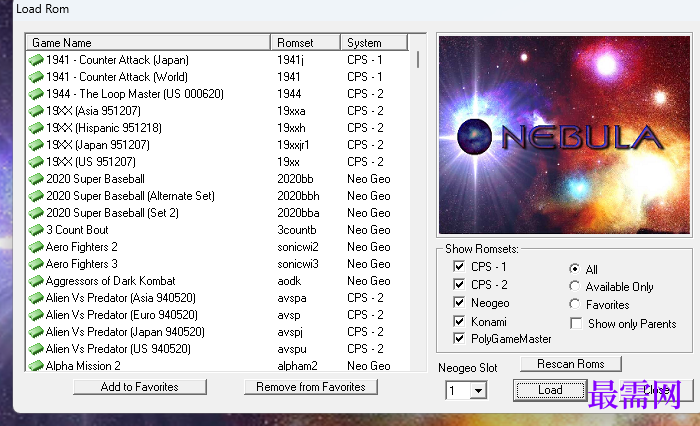Click the Load button

click(x=550, y=390)
